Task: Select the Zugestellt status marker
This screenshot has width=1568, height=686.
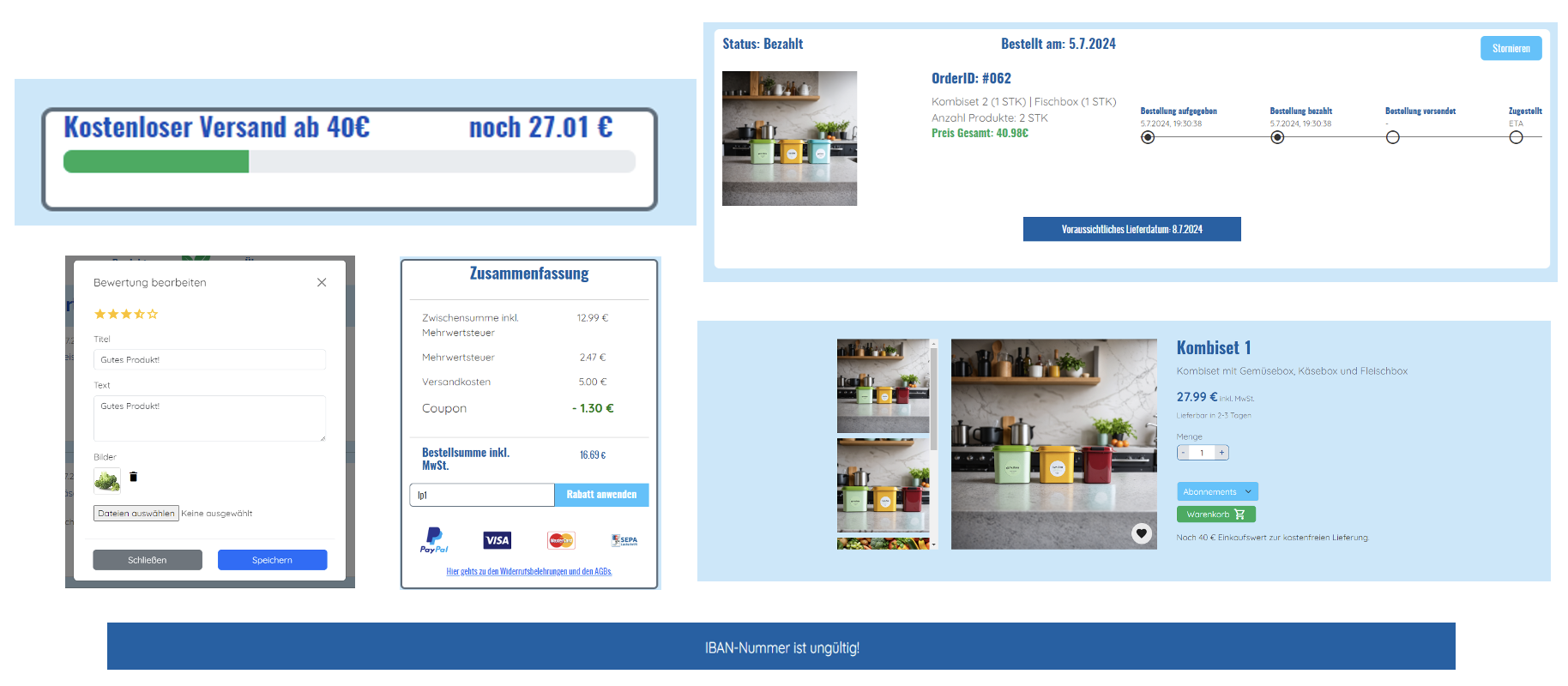Action: (1516, 137)
